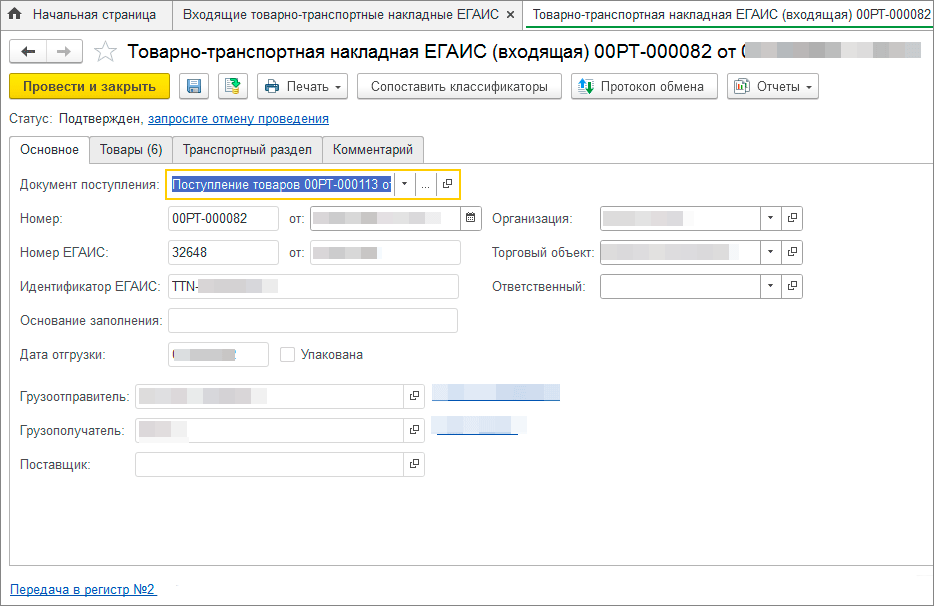Switch to the Комментарий tab
This screenshot has height=606, width=934.
[x=373, y=150]
